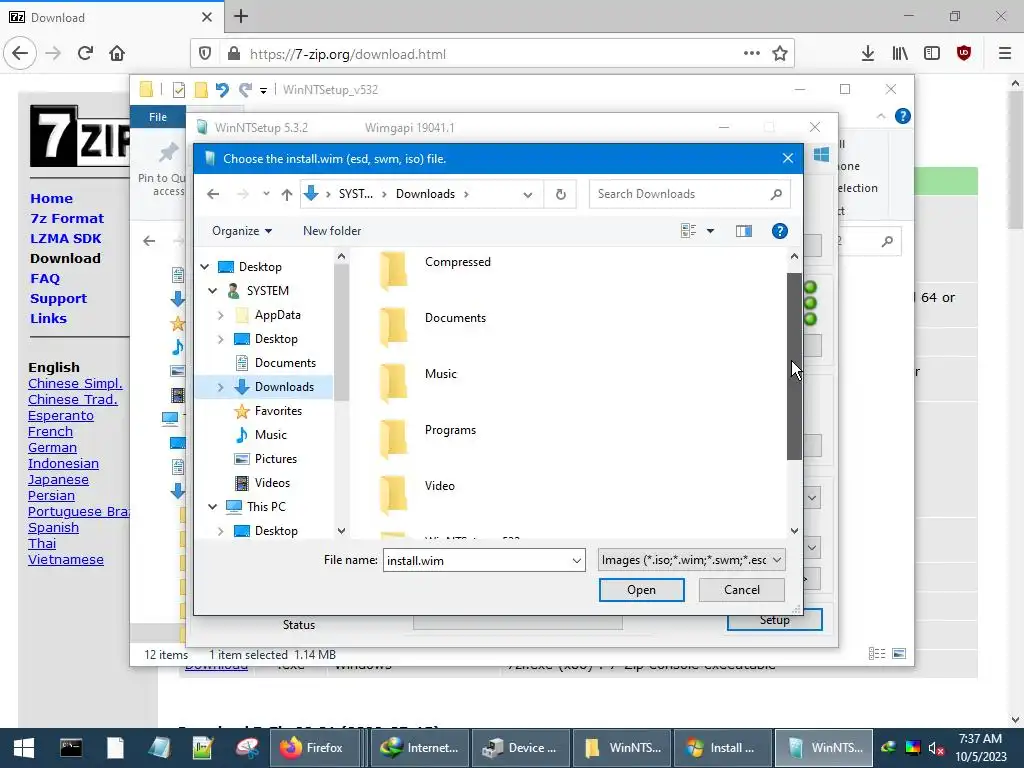Go to Firefox home page
Image resolution: width=1024 pixels, height=768 pixels.
117,54
